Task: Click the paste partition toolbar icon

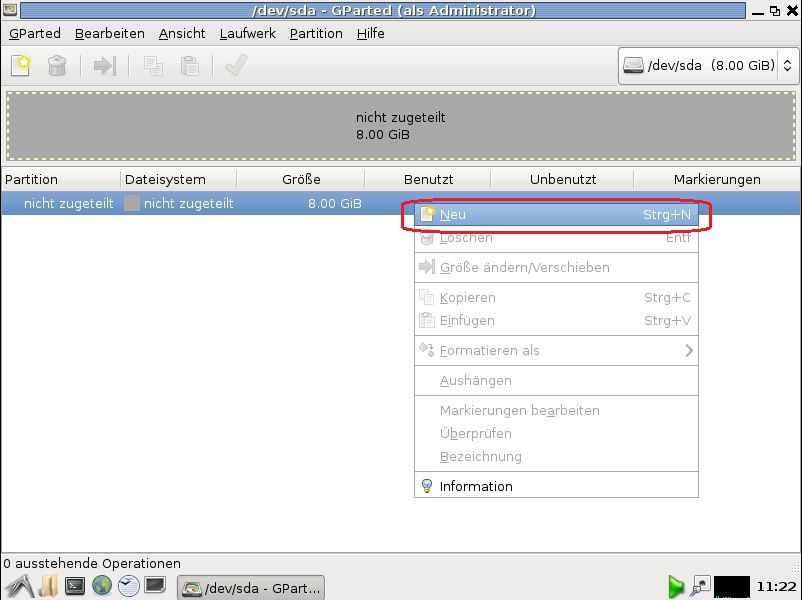Action: click(189, 66)
